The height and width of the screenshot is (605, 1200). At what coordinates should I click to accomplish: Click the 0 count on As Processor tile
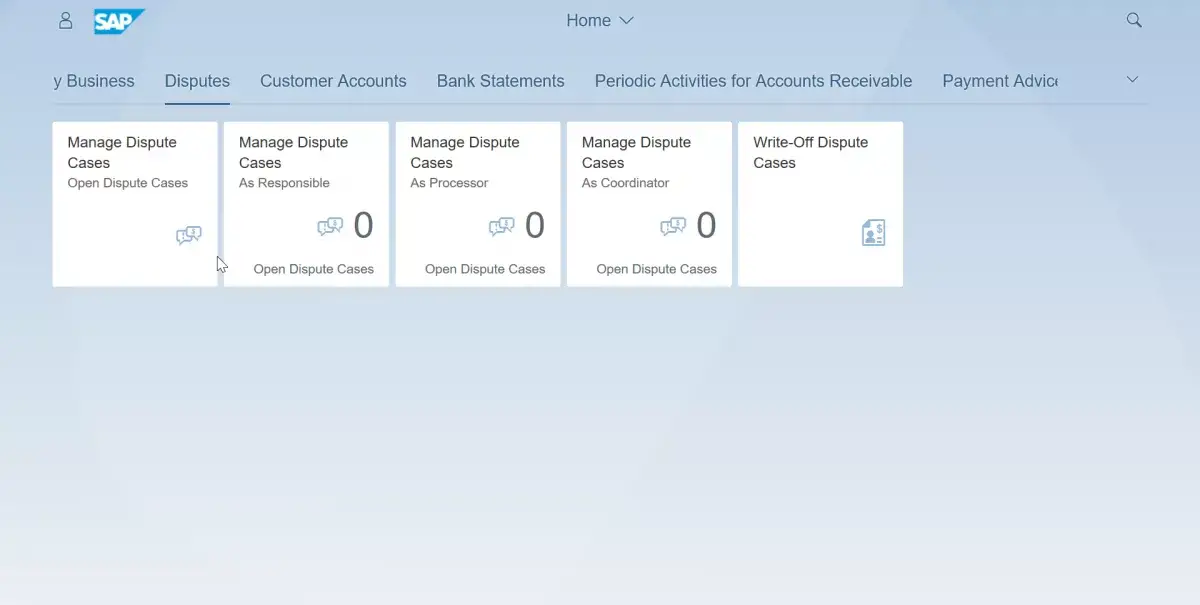pos(535,226)
